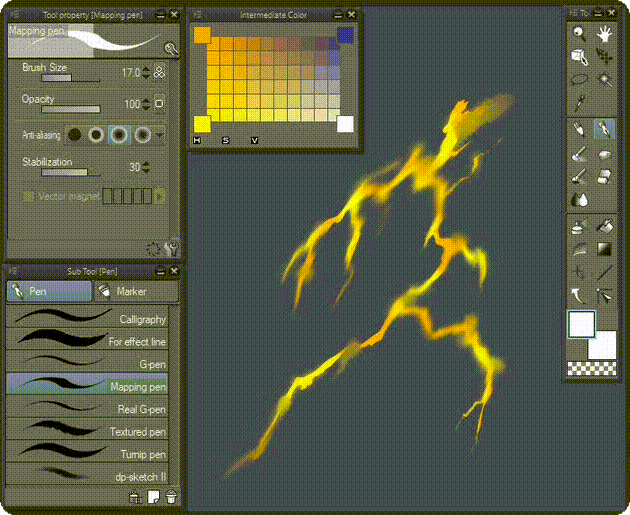Select the arrow-cursor Correct line tool

coord(604,296)
